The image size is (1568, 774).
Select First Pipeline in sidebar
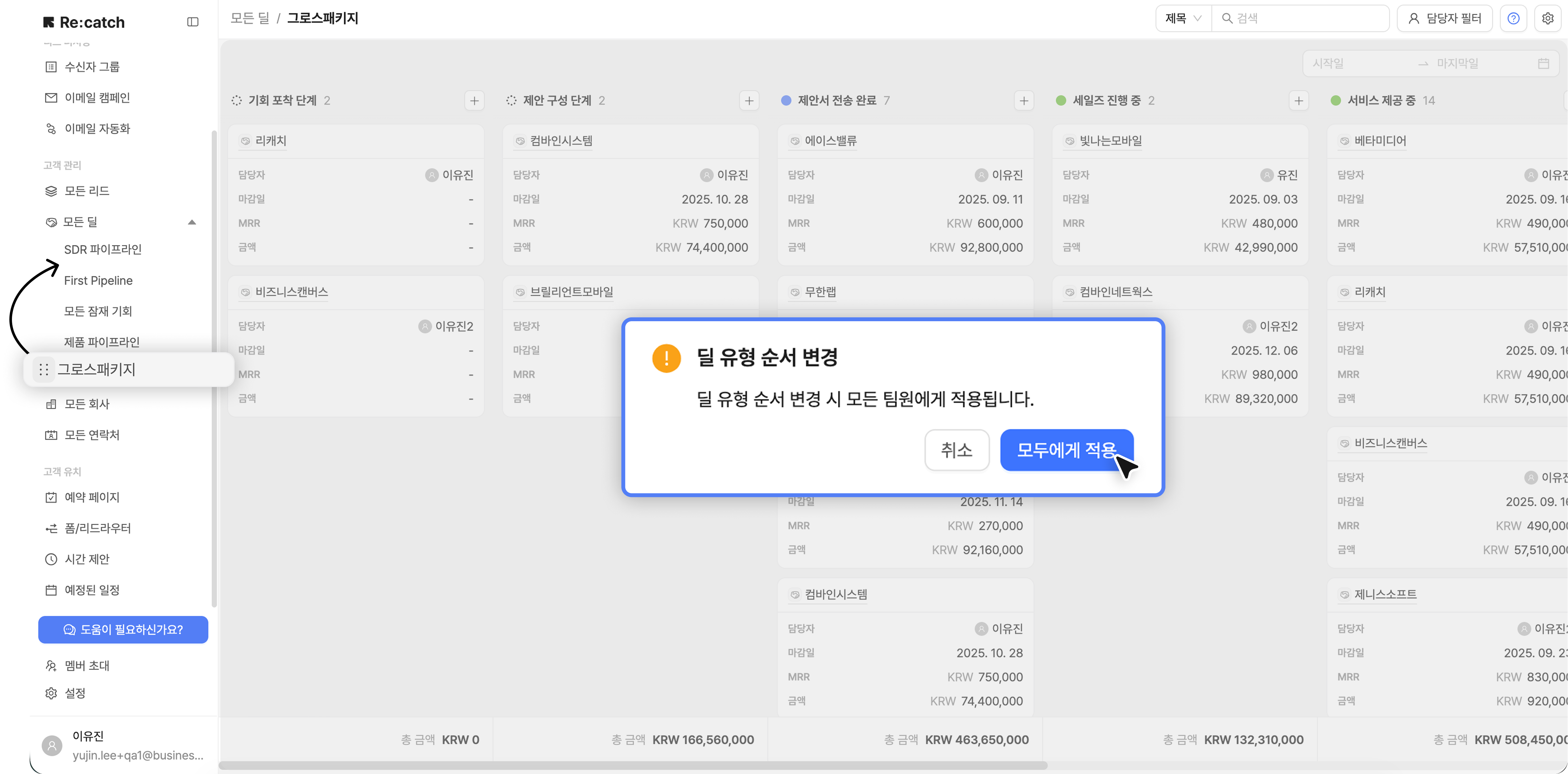pyautogui.click(x=98, y=280)
